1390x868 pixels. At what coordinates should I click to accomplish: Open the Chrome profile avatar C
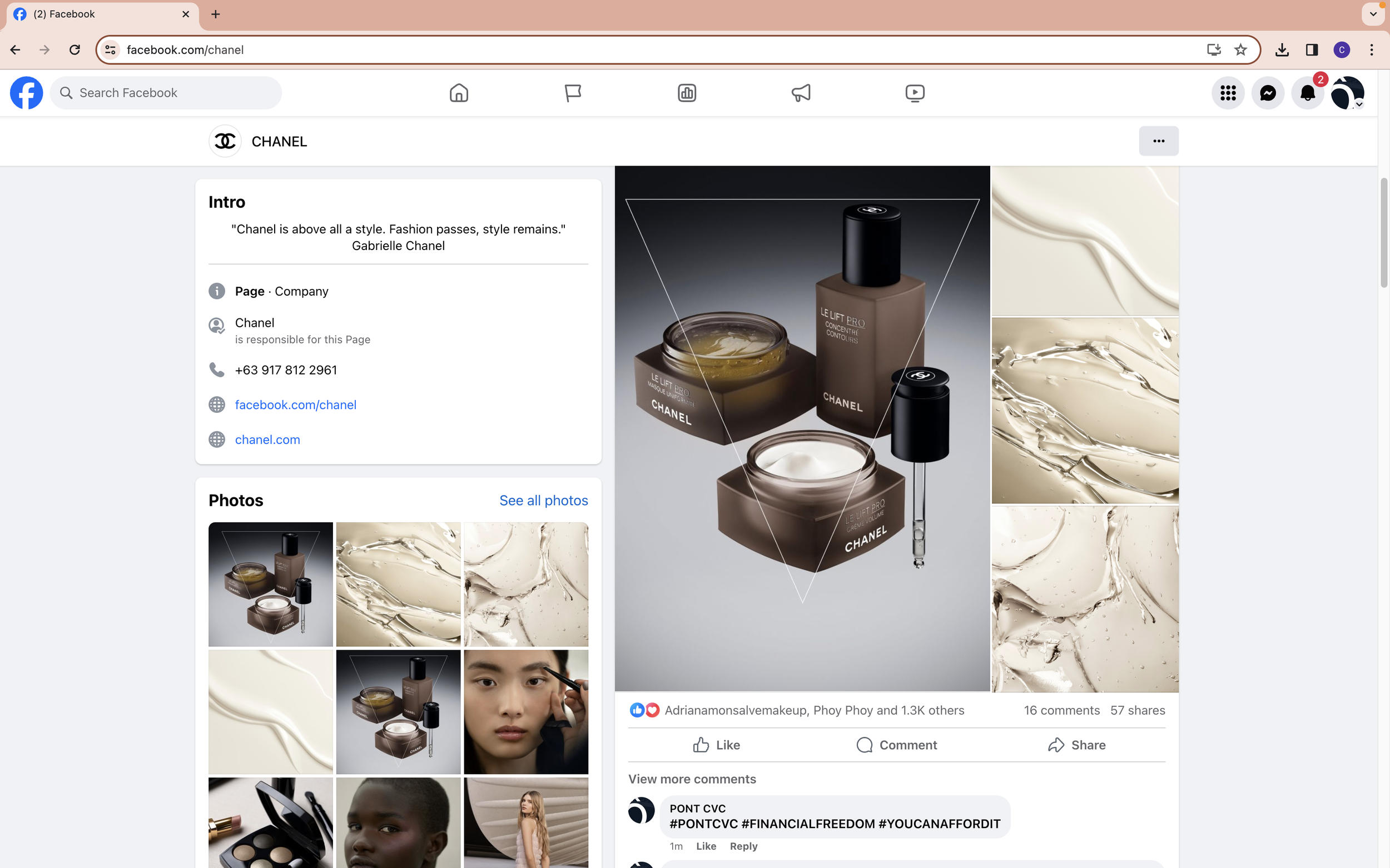pyautogui.click(x=1342, y=50)
